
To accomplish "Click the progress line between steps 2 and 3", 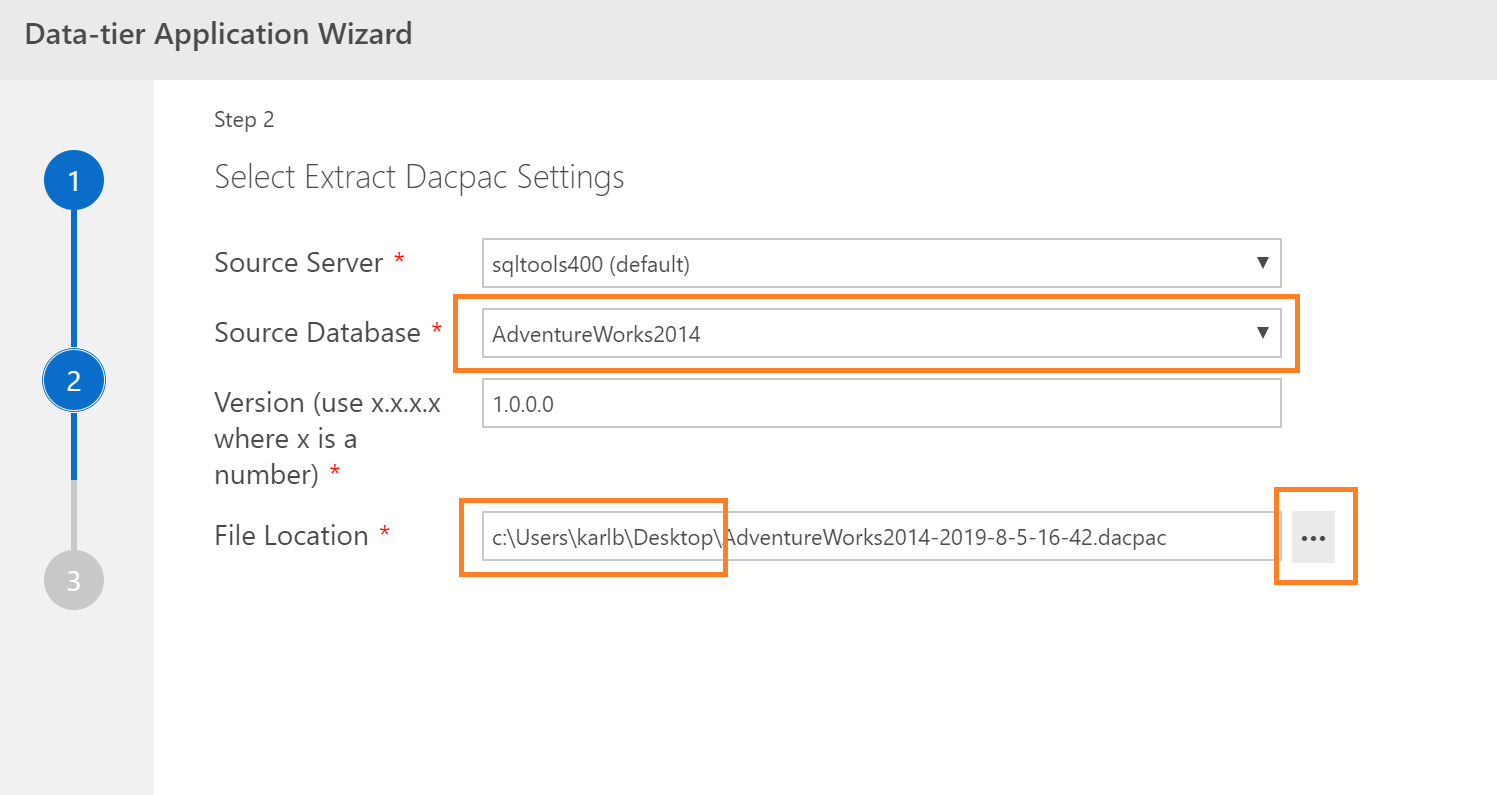I will point(73,480).
